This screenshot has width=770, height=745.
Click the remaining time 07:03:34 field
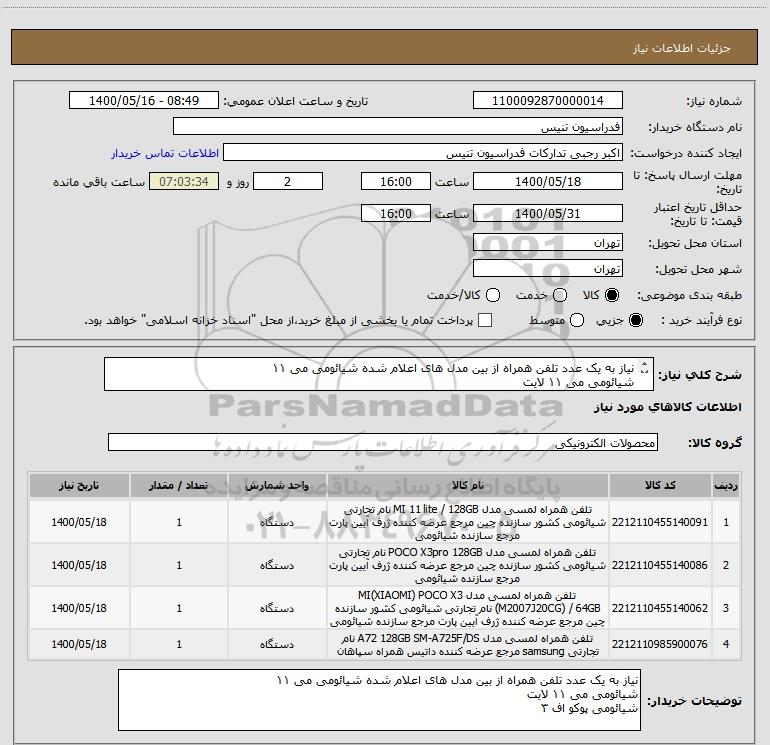[x=184, y=181]
